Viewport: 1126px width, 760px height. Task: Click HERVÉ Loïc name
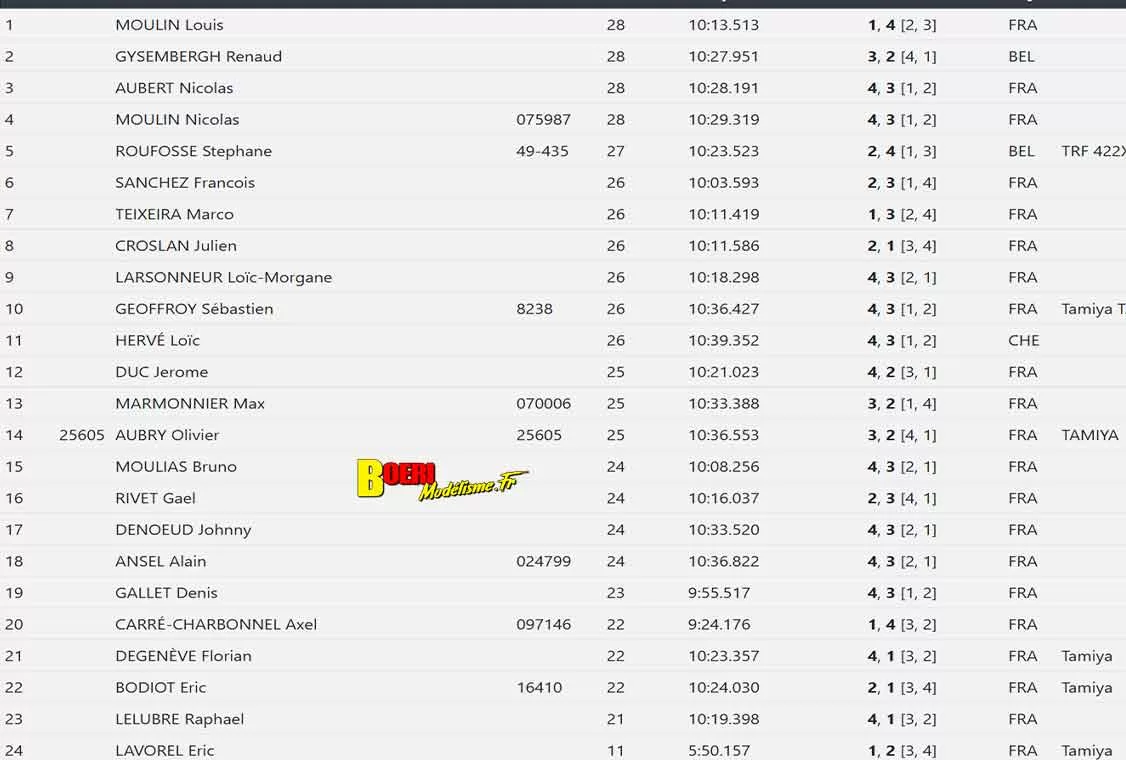157,340
